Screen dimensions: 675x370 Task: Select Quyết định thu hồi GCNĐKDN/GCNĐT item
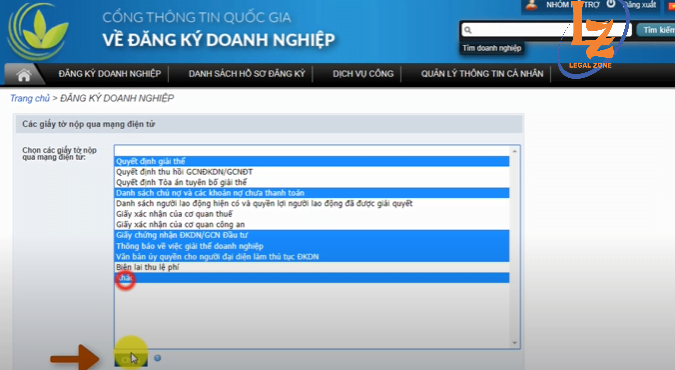tap(312, 172)
